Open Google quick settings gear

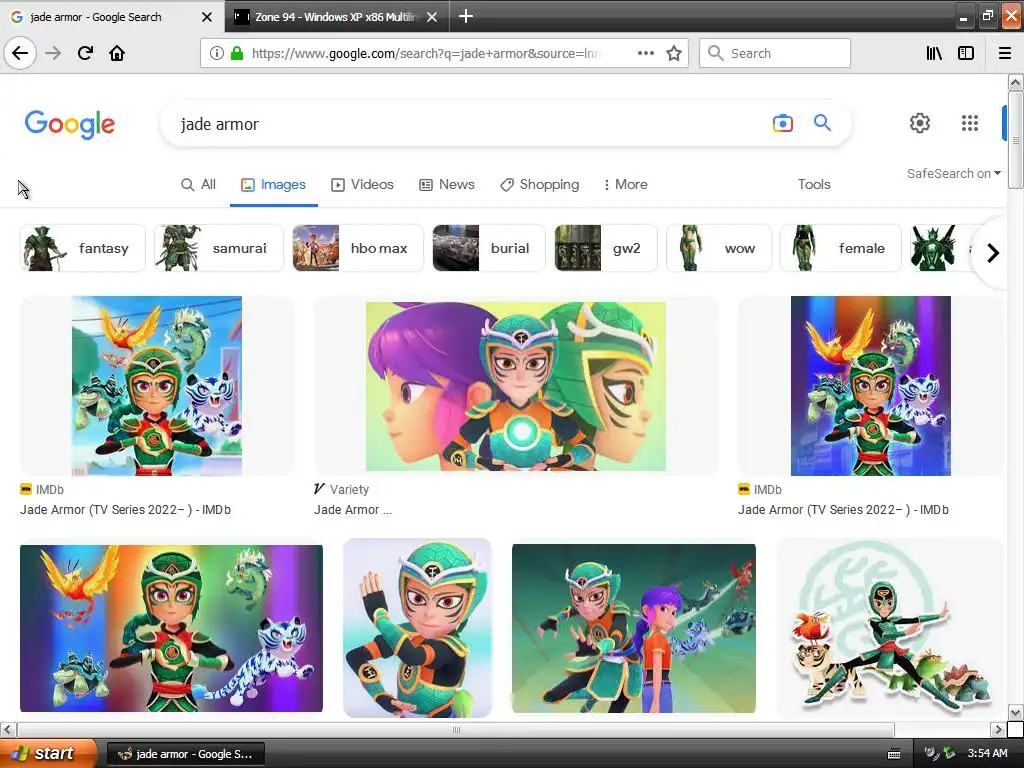(x=920, y=123)
